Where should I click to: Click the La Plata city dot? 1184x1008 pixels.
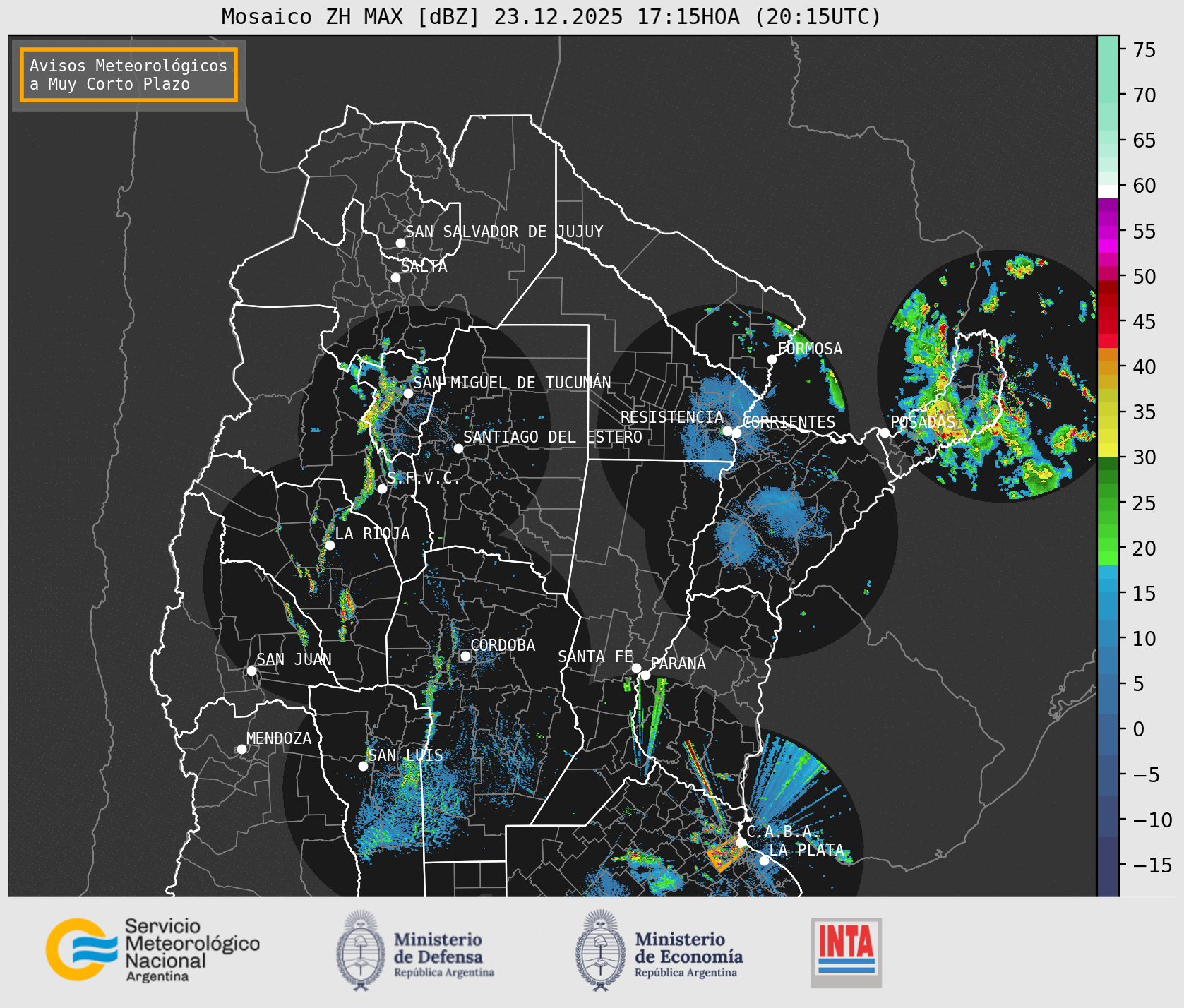(764, 860)
